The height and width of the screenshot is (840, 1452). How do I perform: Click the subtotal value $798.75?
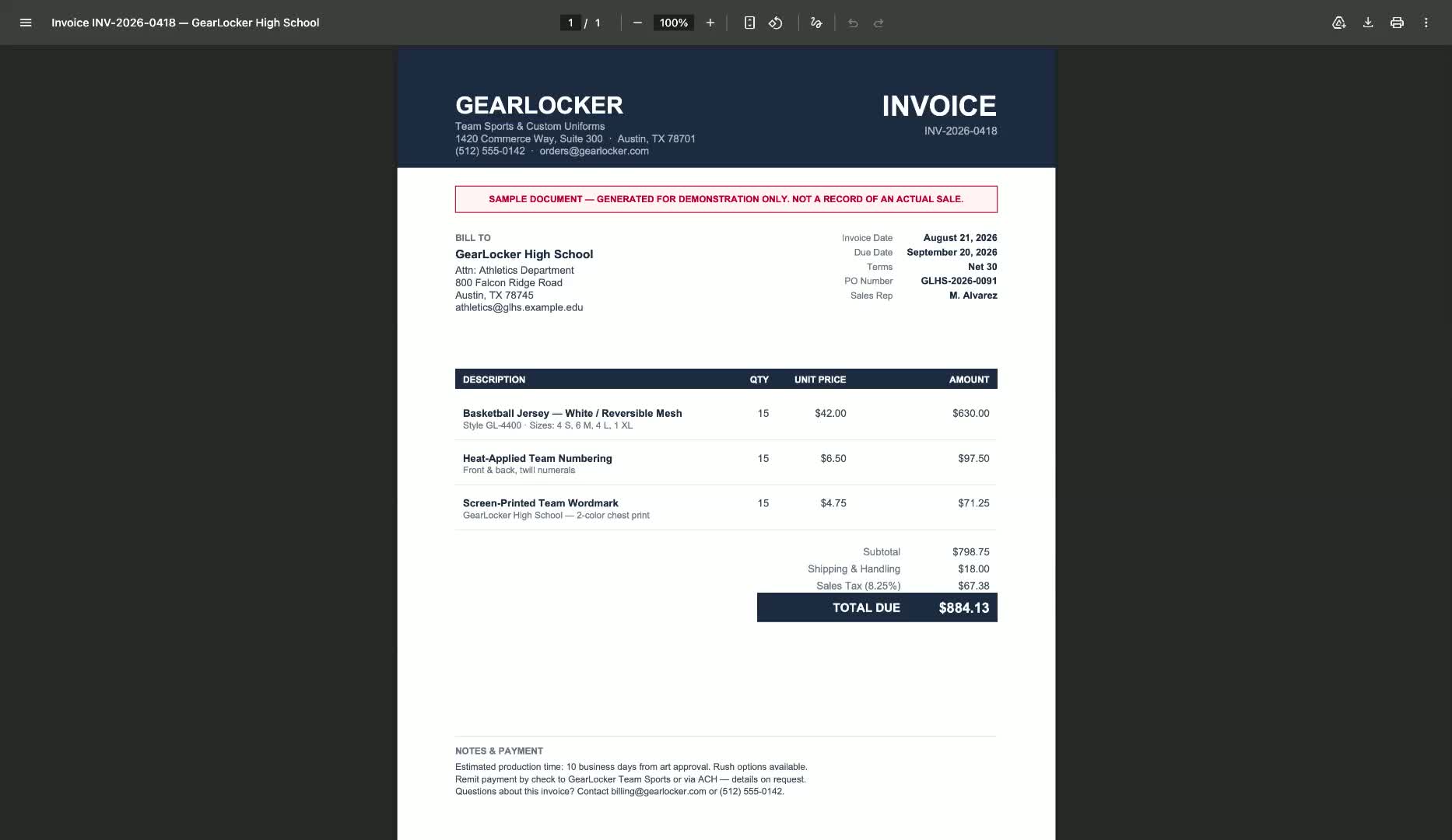point(971,551)
